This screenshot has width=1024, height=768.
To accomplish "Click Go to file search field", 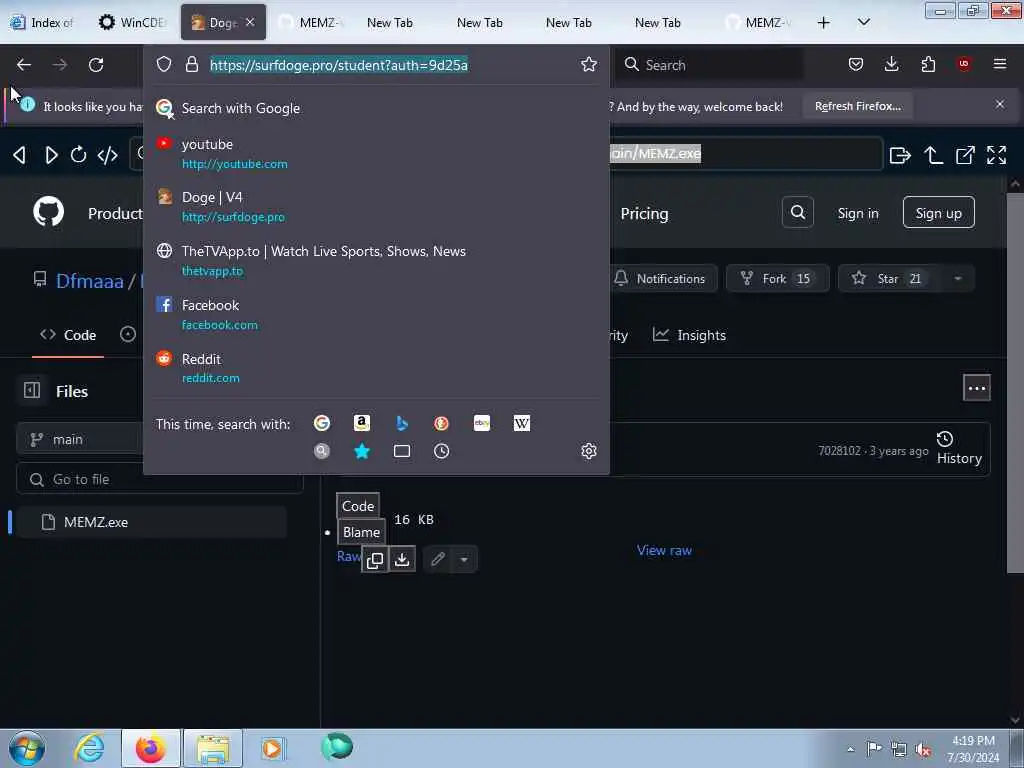I will [x=160, y=479].
